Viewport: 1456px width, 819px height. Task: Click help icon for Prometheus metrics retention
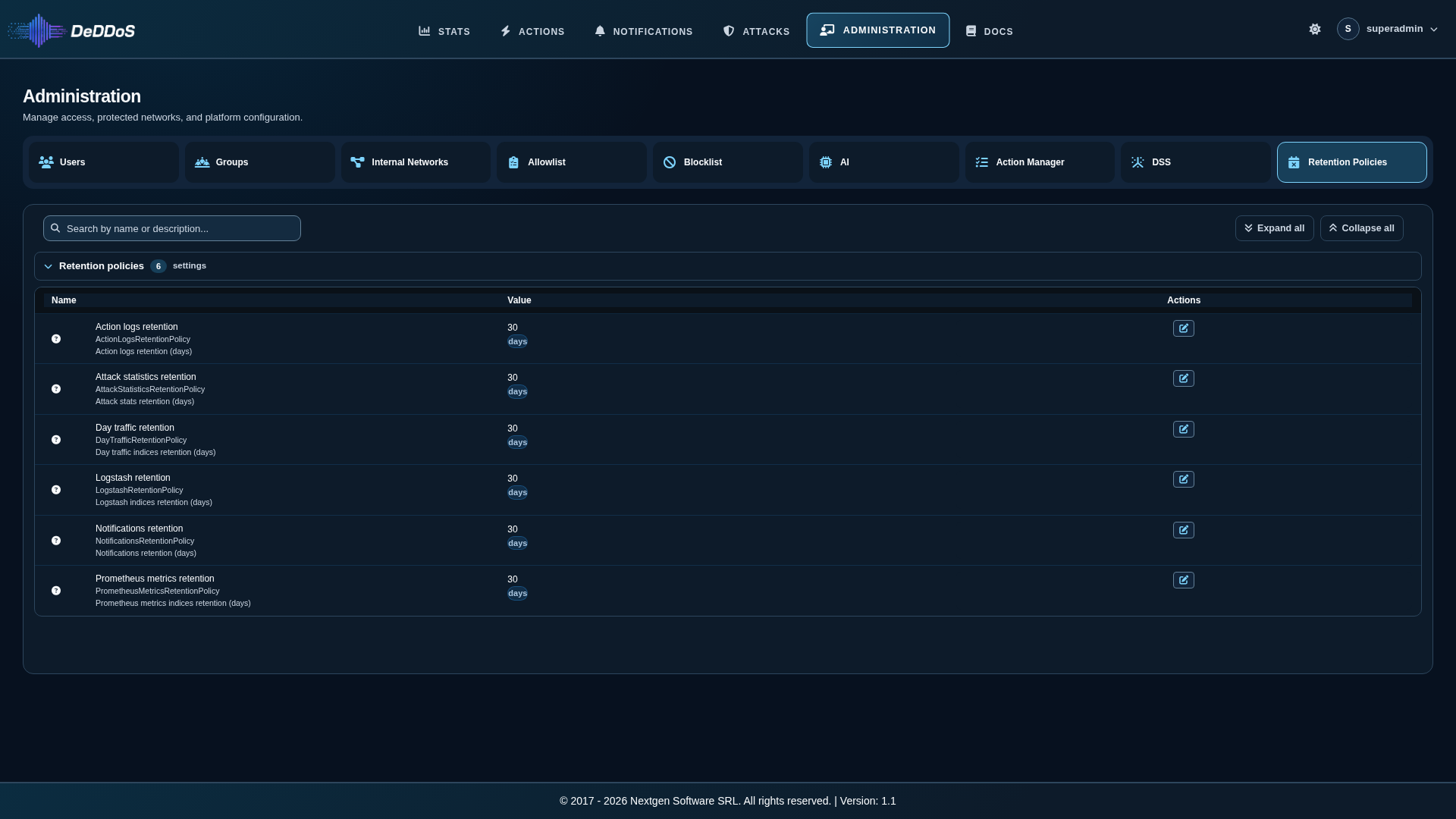56,591
